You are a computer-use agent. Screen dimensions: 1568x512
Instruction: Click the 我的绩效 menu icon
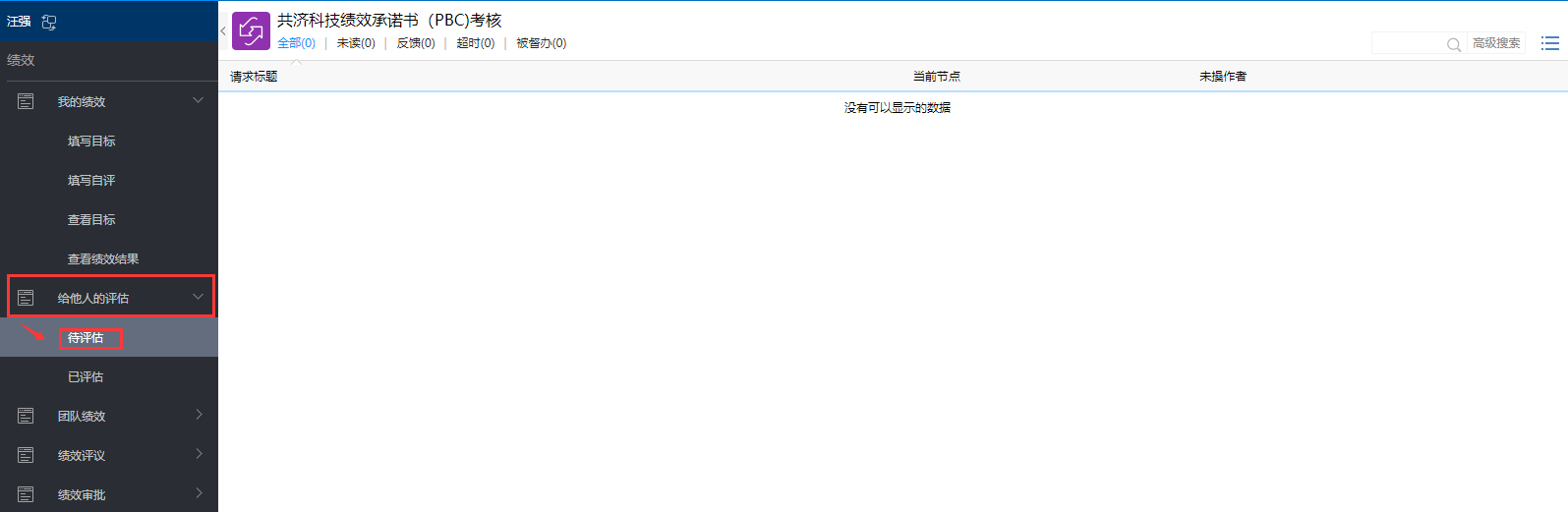click(26, 101)
